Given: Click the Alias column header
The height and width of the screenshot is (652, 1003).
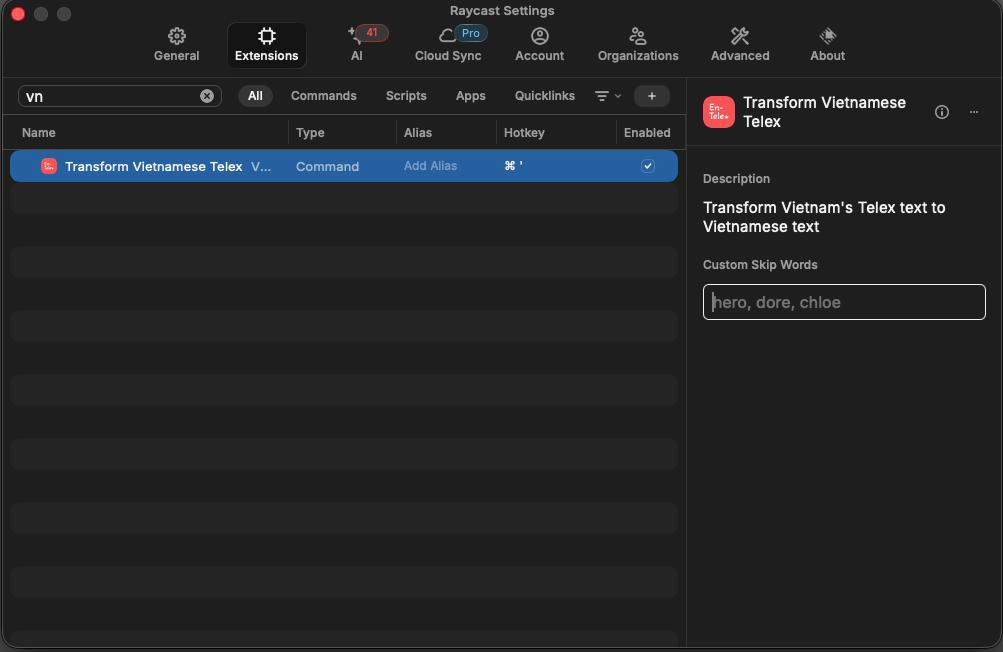Looking at the screenshot, I should [x=418, y=132].
